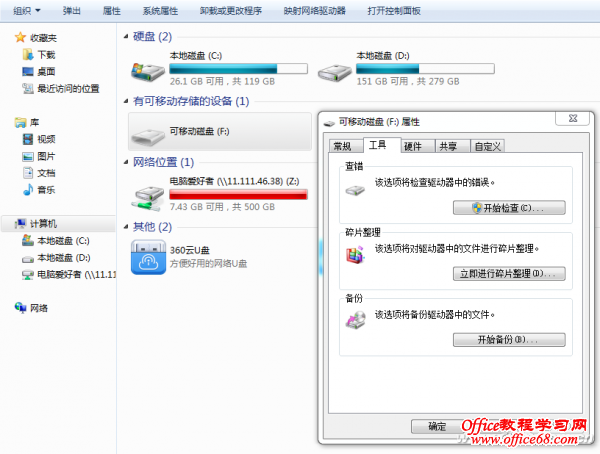The width and height of the screenshot is (600, 454).
Task: Click the text 该选项将备份驱动器中的文件。
Action: pos(435,315)
